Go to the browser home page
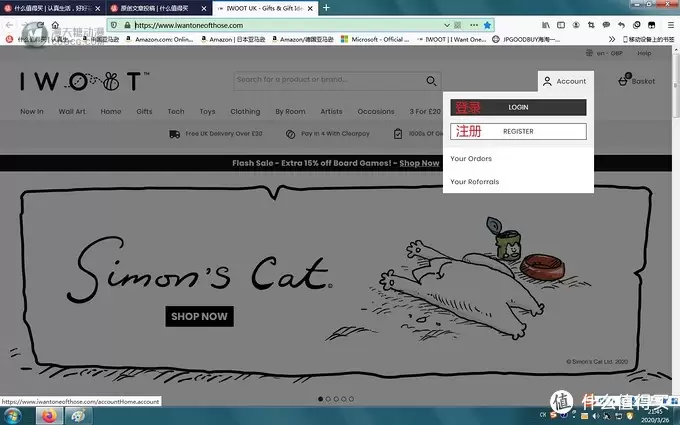680x425 pixels. tap(55, 25)
